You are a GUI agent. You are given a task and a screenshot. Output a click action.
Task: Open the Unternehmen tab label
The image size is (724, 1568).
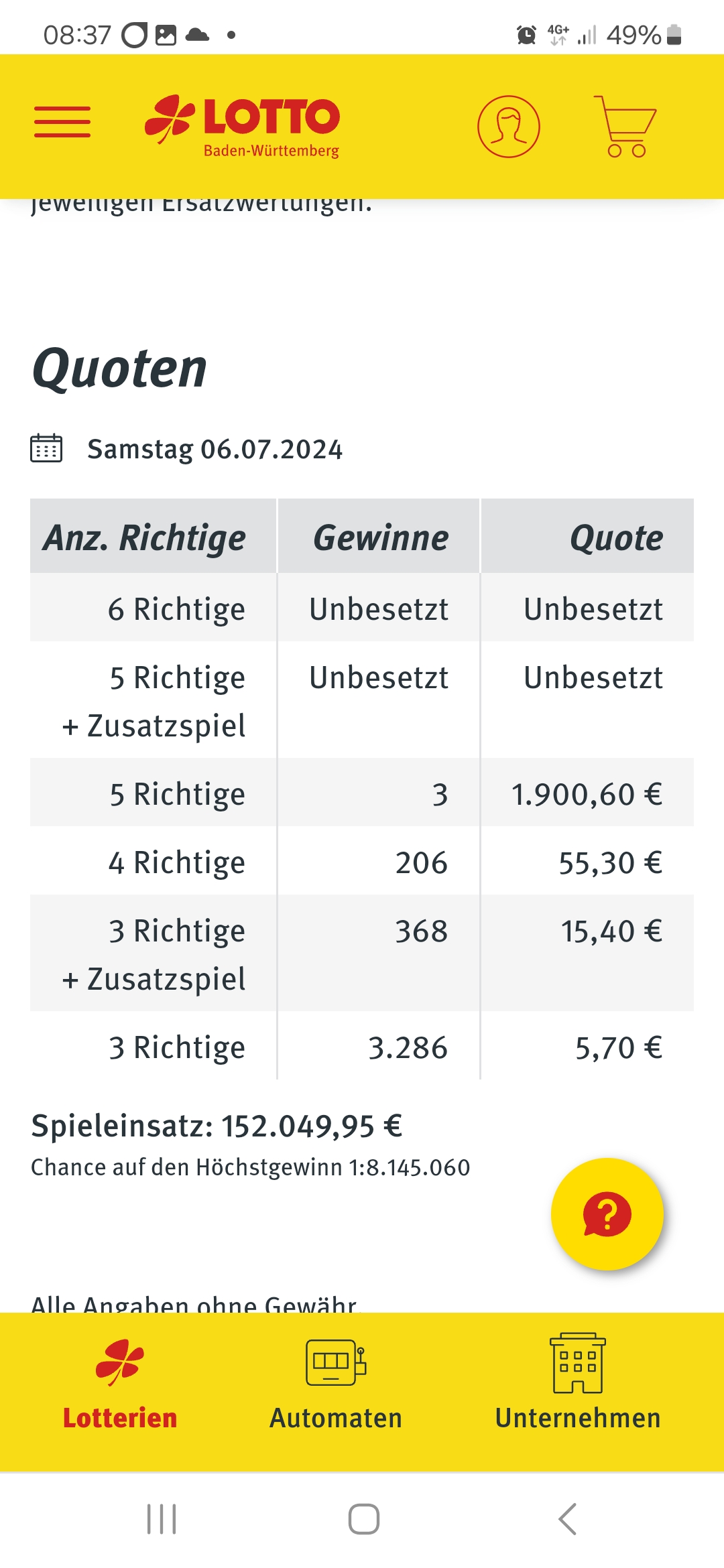578,1418
